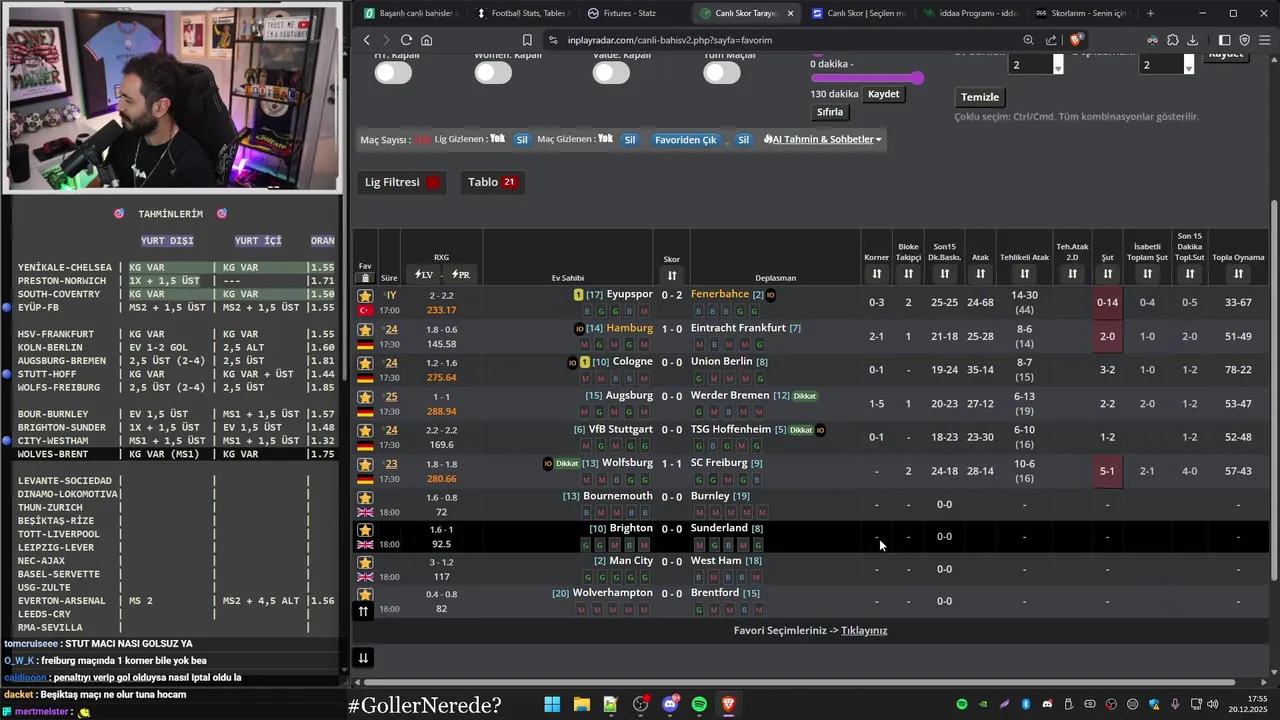This screenshot has height=720, width=1280.
Task: Unfavorite Man City match star
Action: tap(365, 562)
